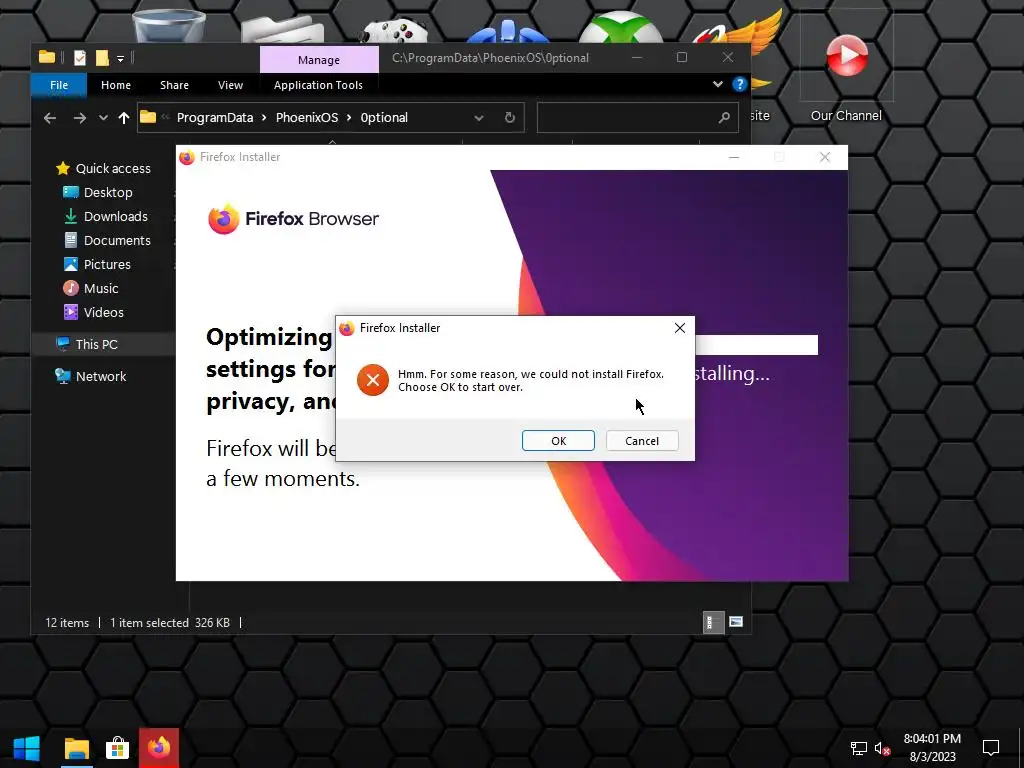Close the Firefox Installer main window
Viewport: 1024px width, 768px height.
coord(825,157)
